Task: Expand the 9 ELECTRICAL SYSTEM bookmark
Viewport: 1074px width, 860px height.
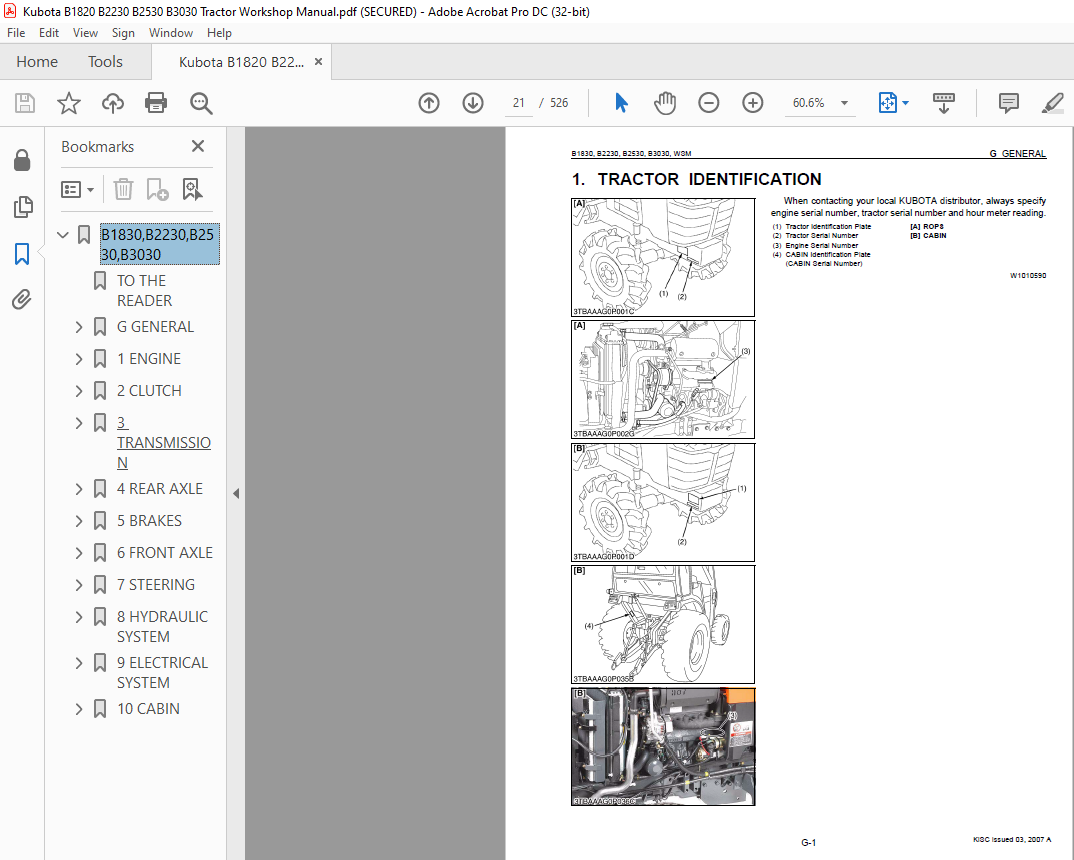Action: click(x=79, y=663)
